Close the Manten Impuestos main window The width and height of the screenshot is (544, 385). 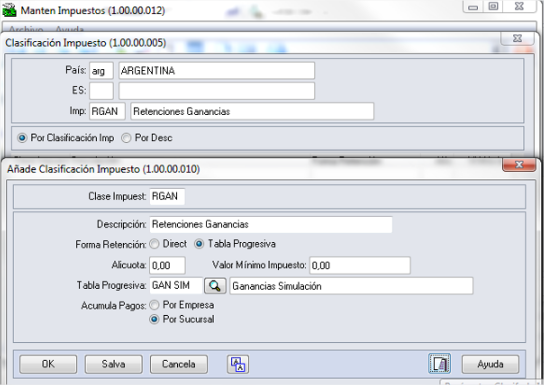pyautogui.click(x=519, y=6)
